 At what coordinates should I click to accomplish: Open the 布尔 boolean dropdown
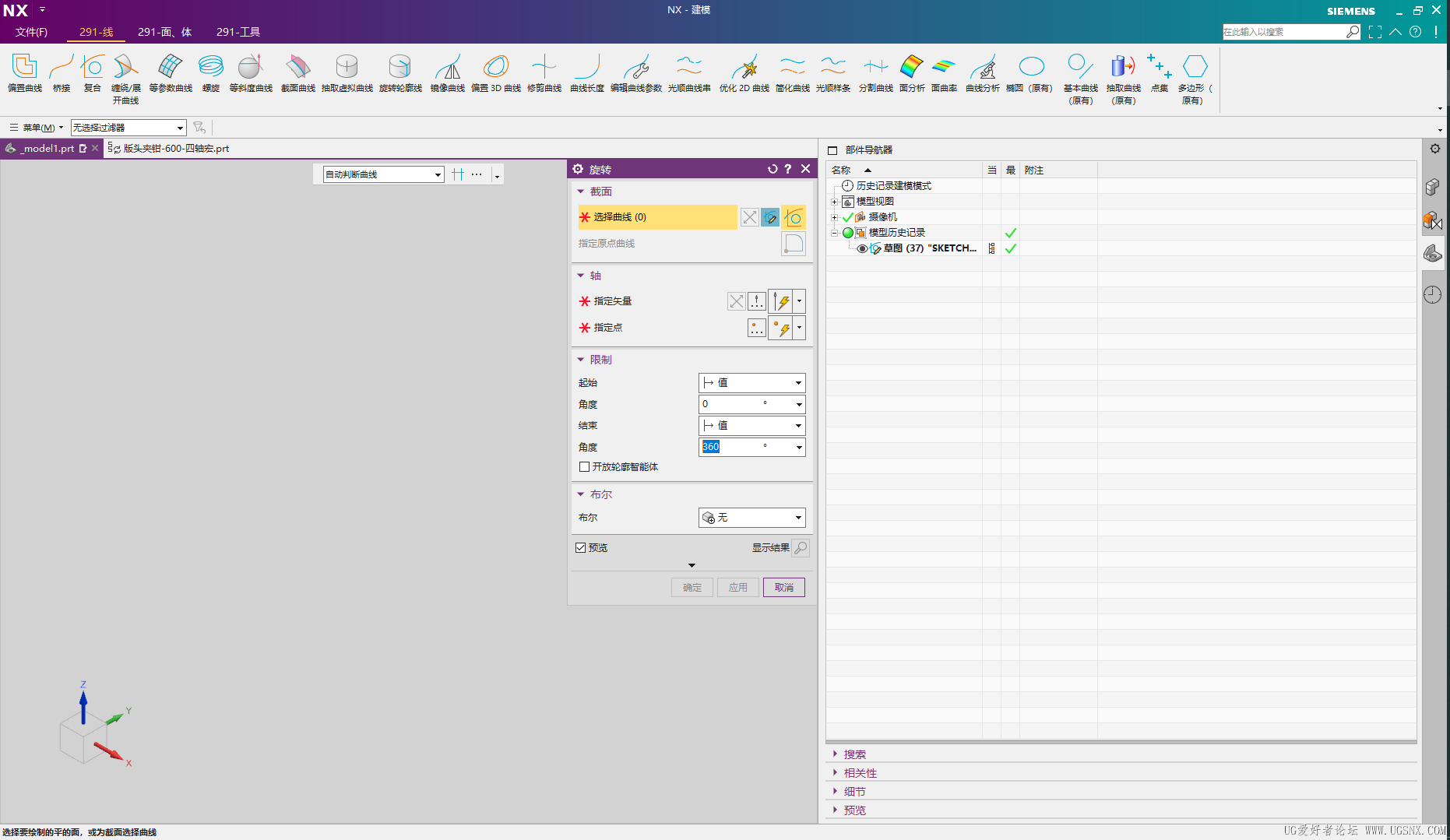click(751, 518)
